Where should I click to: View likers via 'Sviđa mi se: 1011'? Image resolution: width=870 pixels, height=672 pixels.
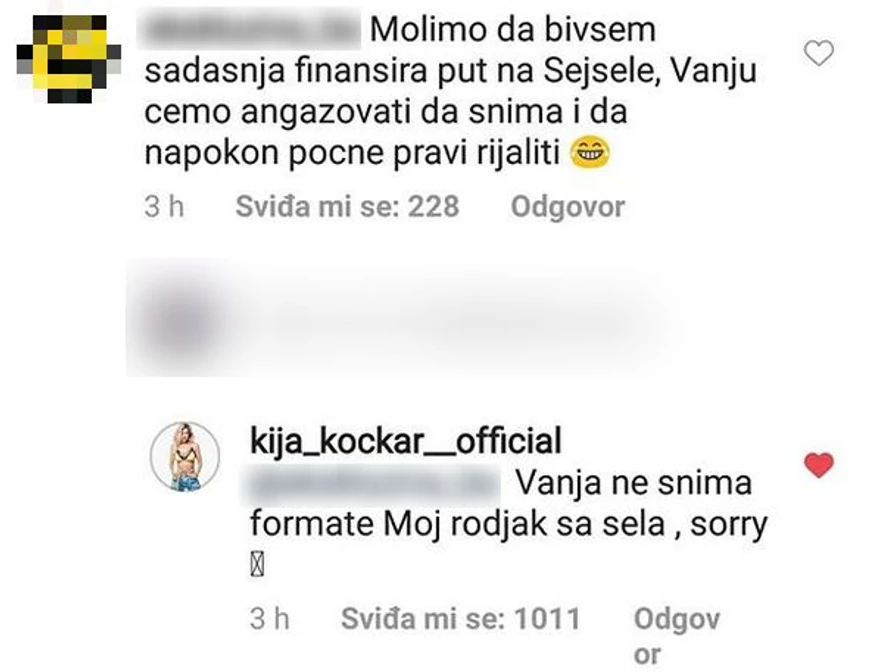click(464, 619)
